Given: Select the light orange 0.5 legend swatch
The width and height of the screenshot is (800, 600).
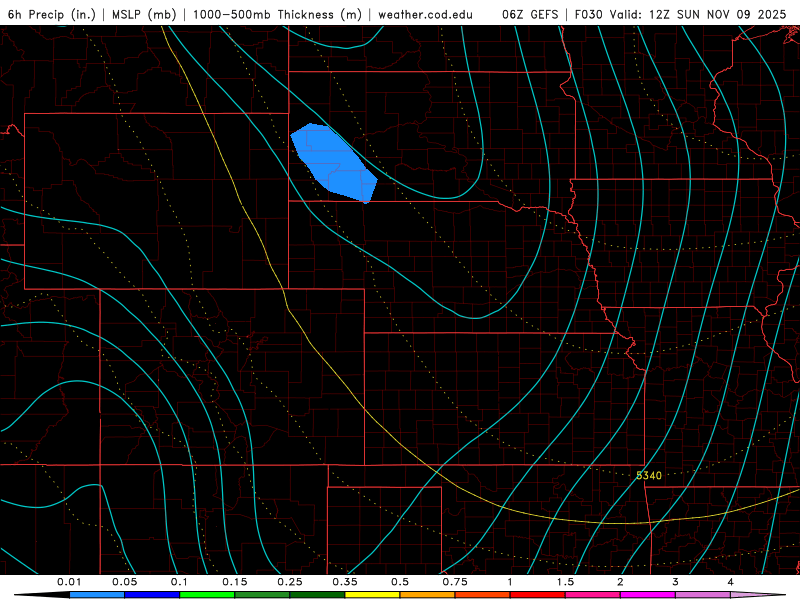Looking at the screenshot, I should point(428,595).
